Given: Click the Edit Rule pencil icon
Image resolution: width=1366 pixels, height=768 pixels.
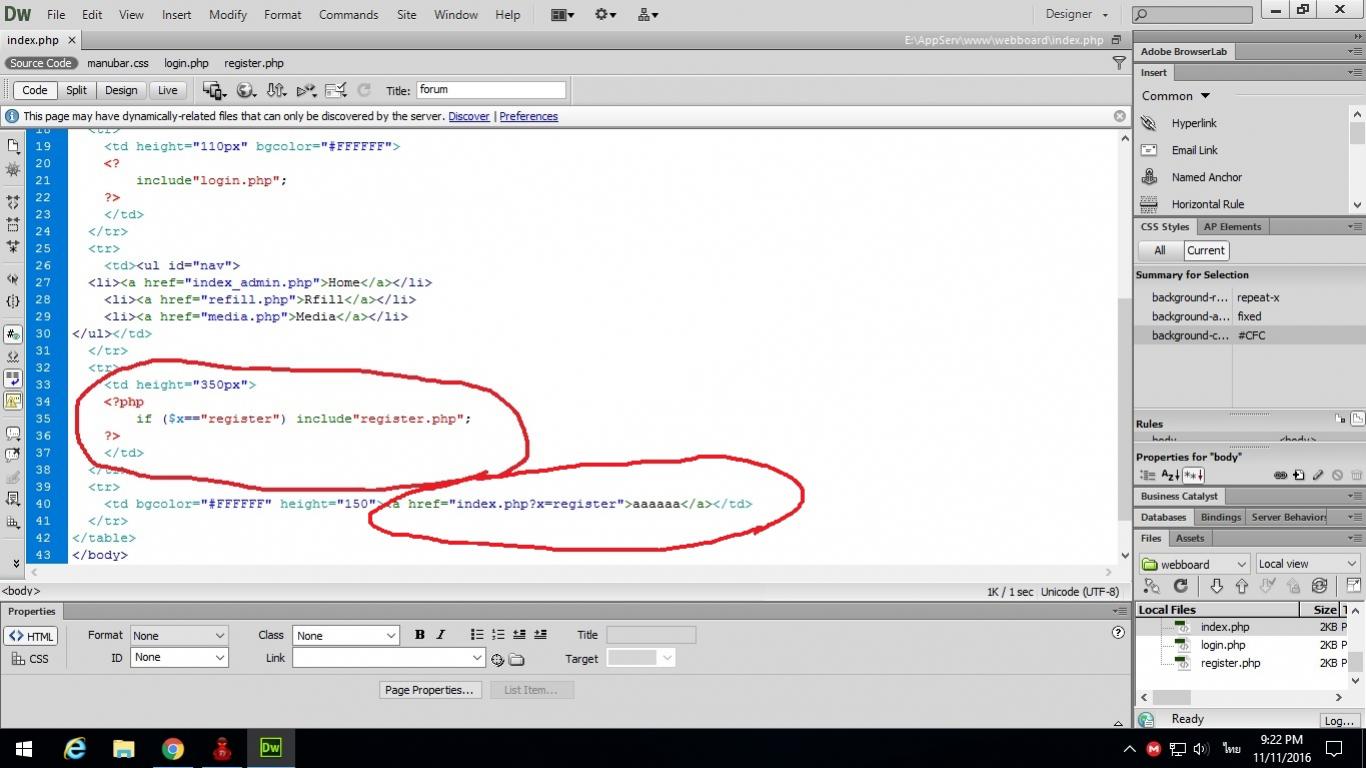Looking at the screenshot, I should tap(1318, 475).
